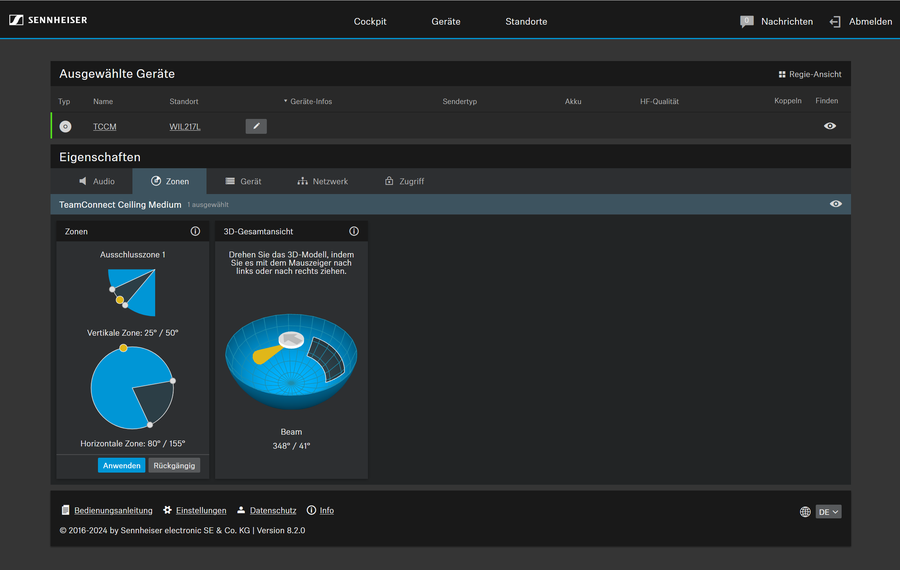900x570 pixels.
Task: Click the Beam value 348° / 41°
Action: coord(291,446)
